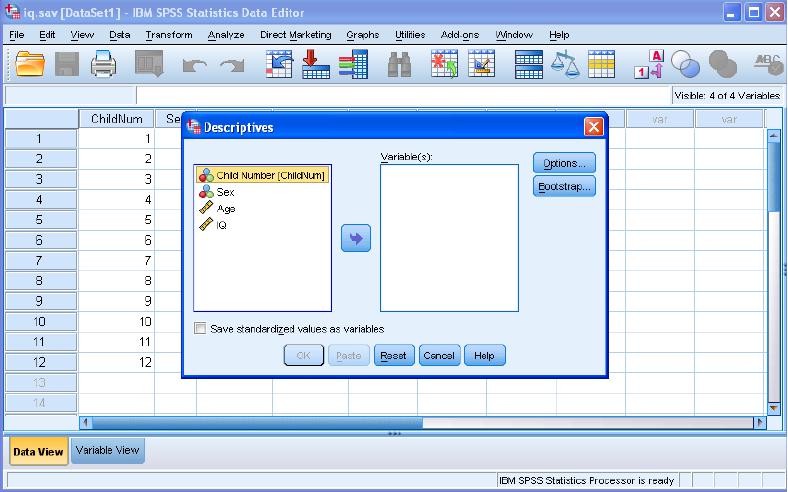Open the Recall recently used dialogs icon

tap(149, 63)
